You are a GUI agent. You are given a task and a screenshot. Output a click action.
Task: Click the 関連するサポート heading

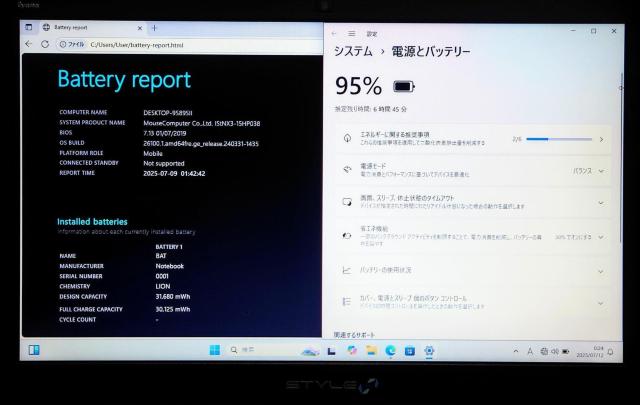pos(354,334)
